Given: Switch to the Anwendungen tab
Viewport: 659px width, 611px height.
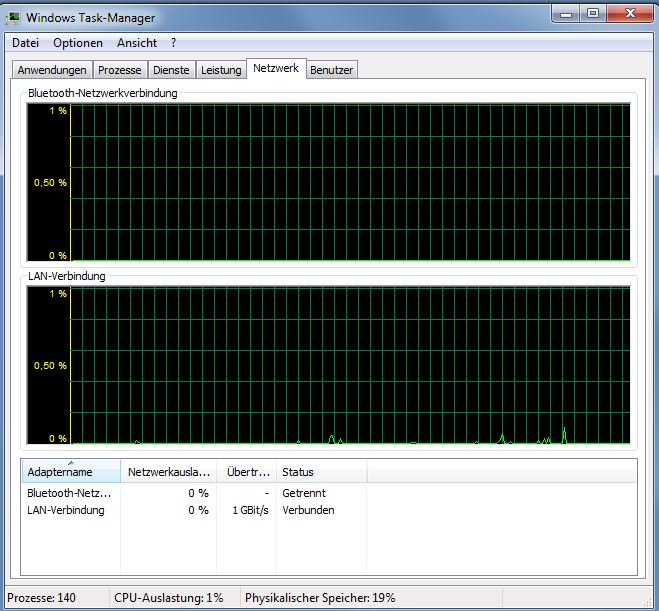Looking at the screenshot, I should (52, 70).
